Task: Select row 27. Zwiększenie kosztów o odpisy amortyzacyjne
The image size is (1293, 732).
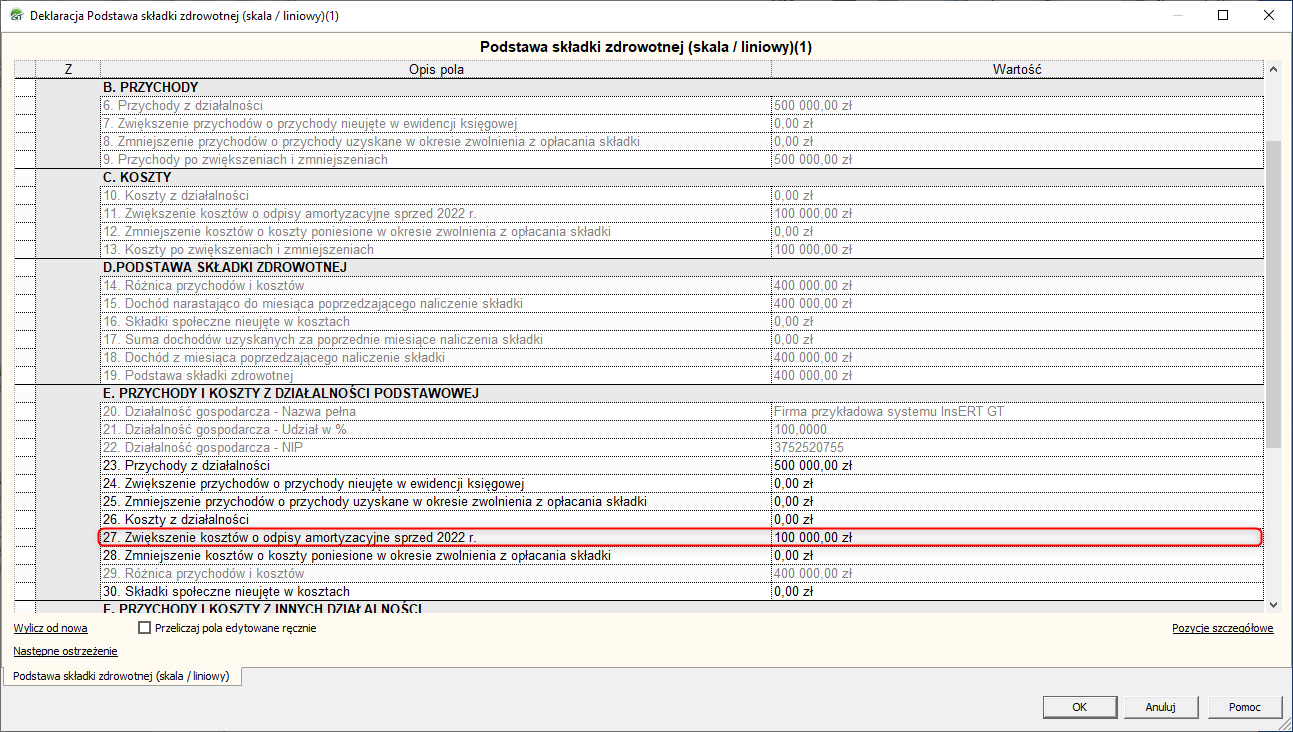Action: tap(436, 537)
